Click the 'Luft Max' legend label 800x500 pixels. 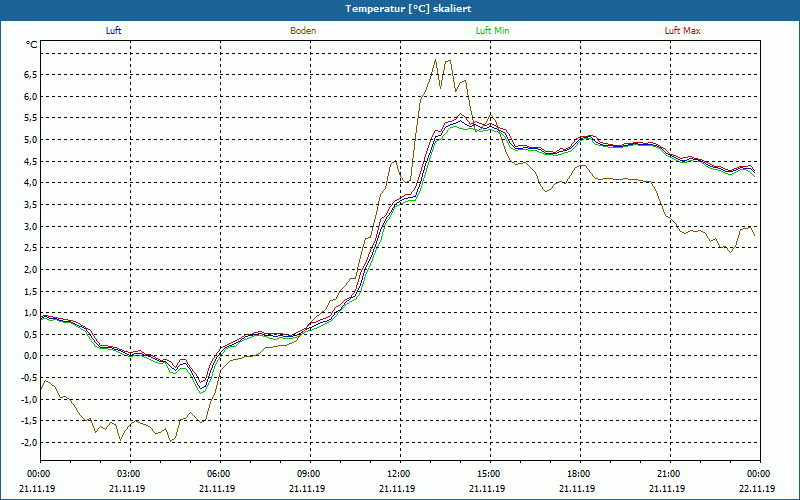682,31
